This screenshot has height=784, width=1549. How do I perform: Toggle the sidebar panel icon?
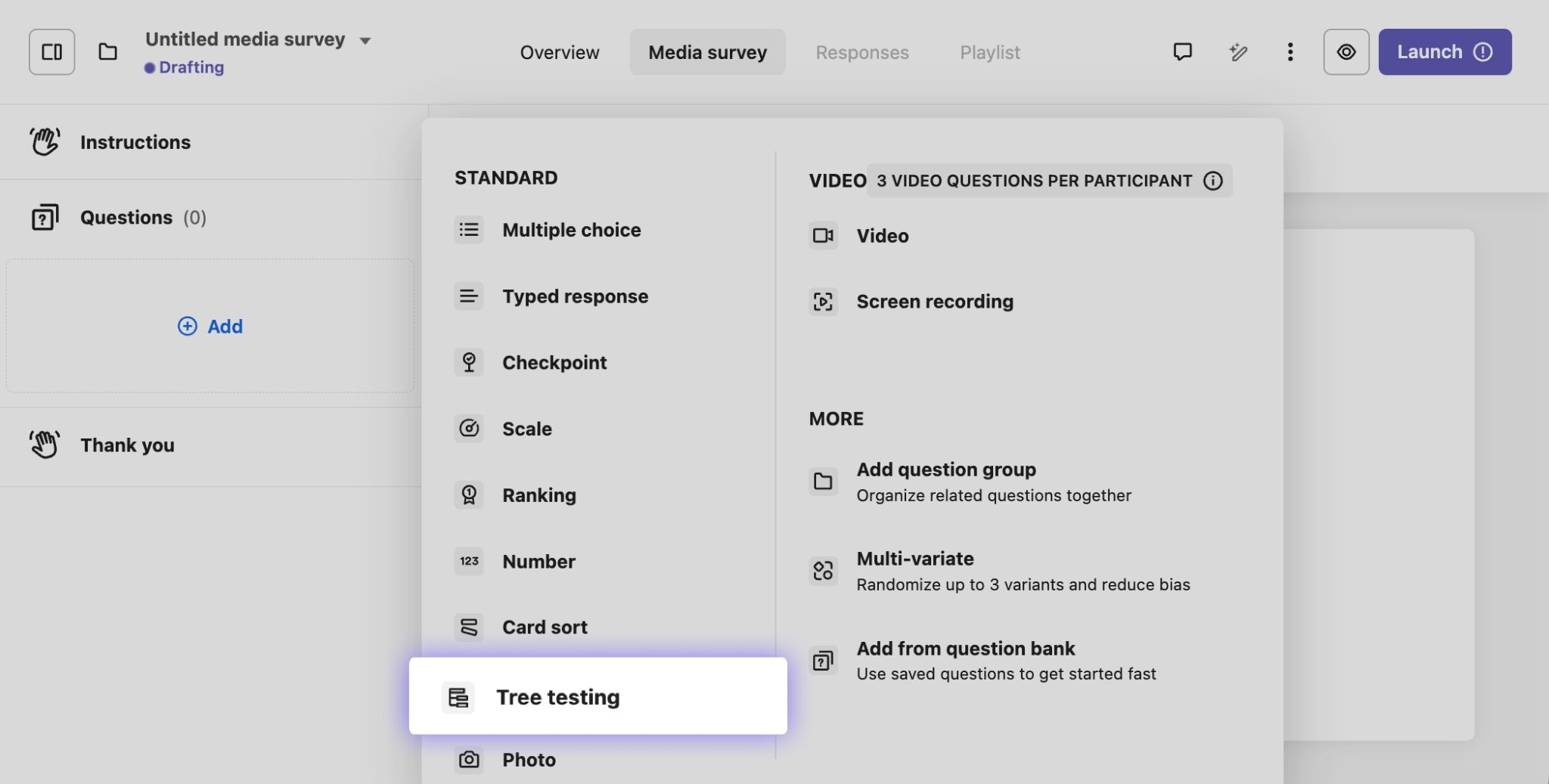click(x=51, y=52)
